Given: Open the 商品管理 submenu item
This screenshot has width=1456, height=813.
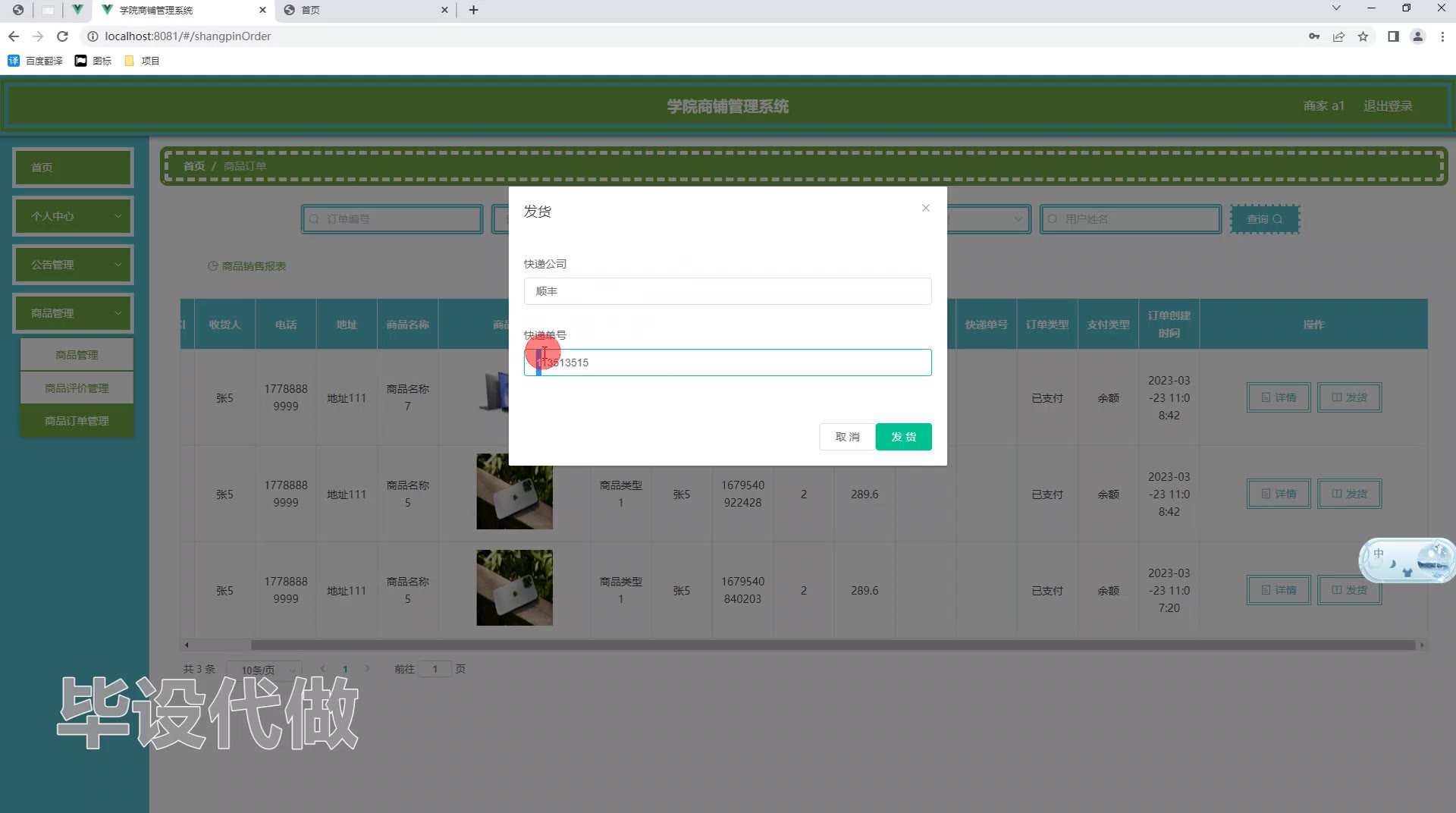Looking at the screenshot, I should click(x=77, y=355).
